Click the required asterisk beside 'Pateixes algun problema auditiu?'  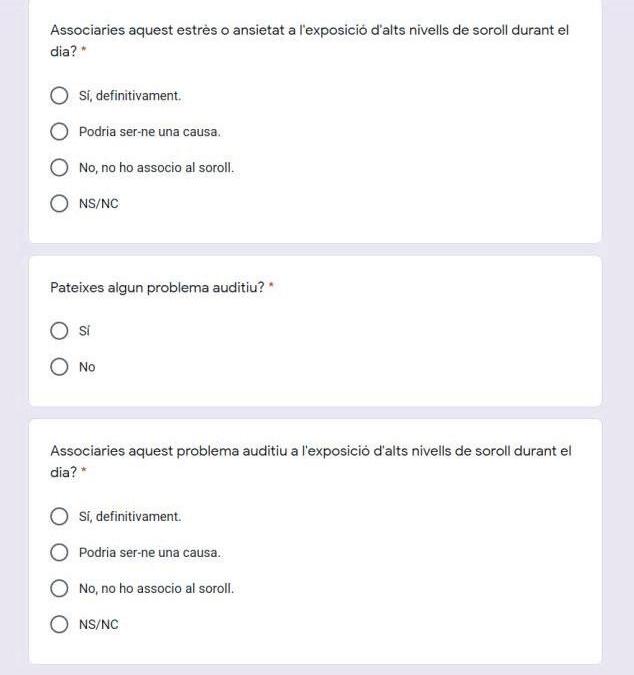point(271,287)
